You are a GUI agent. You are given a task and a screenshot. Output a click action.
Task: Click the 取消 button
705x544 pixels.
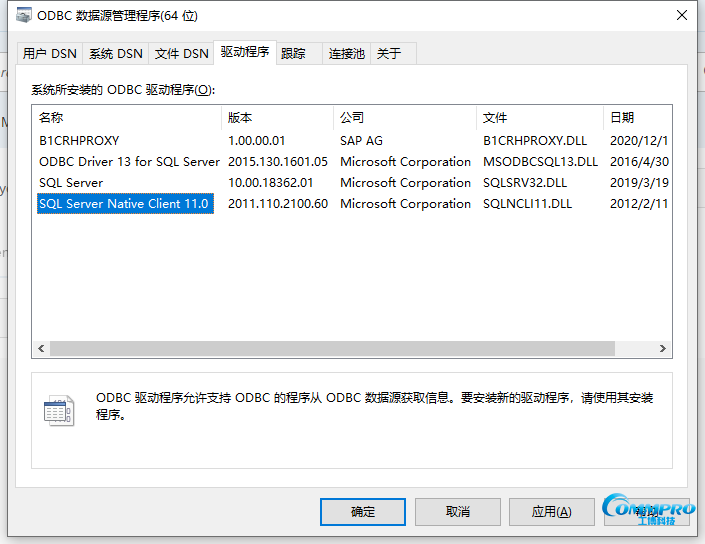[457, 511]
